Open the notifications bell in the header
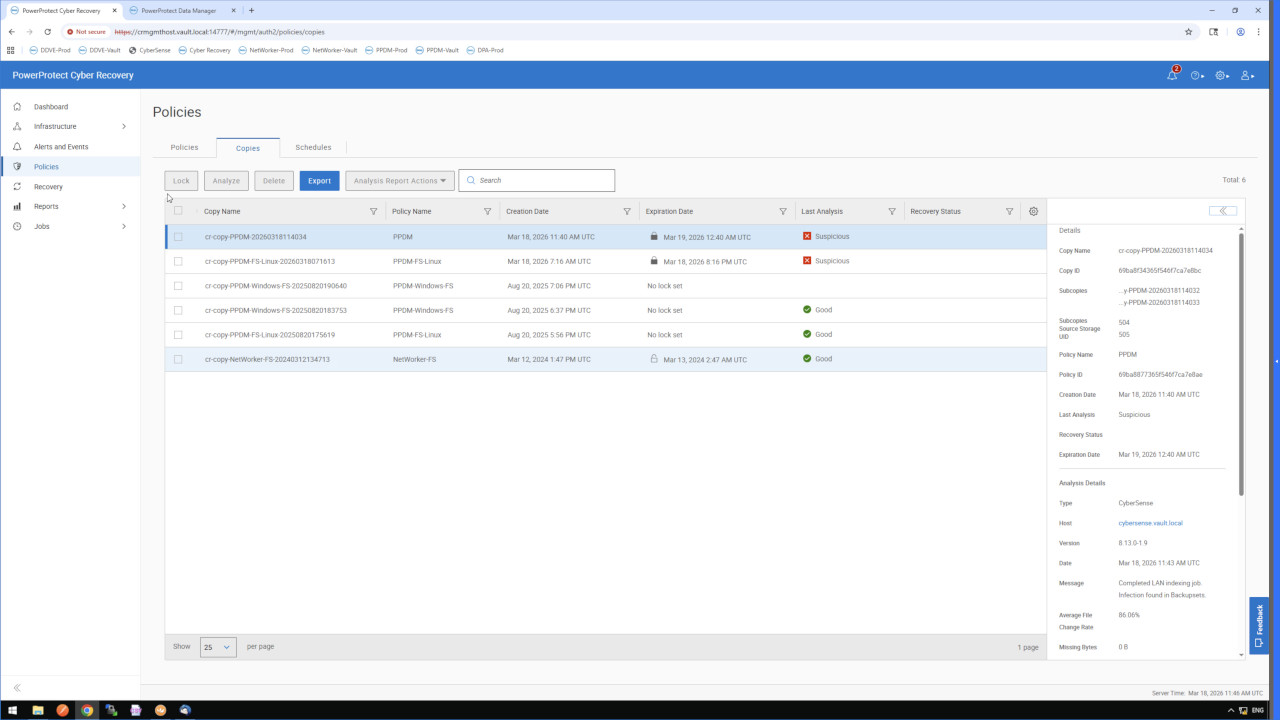 pos(1172,75)
